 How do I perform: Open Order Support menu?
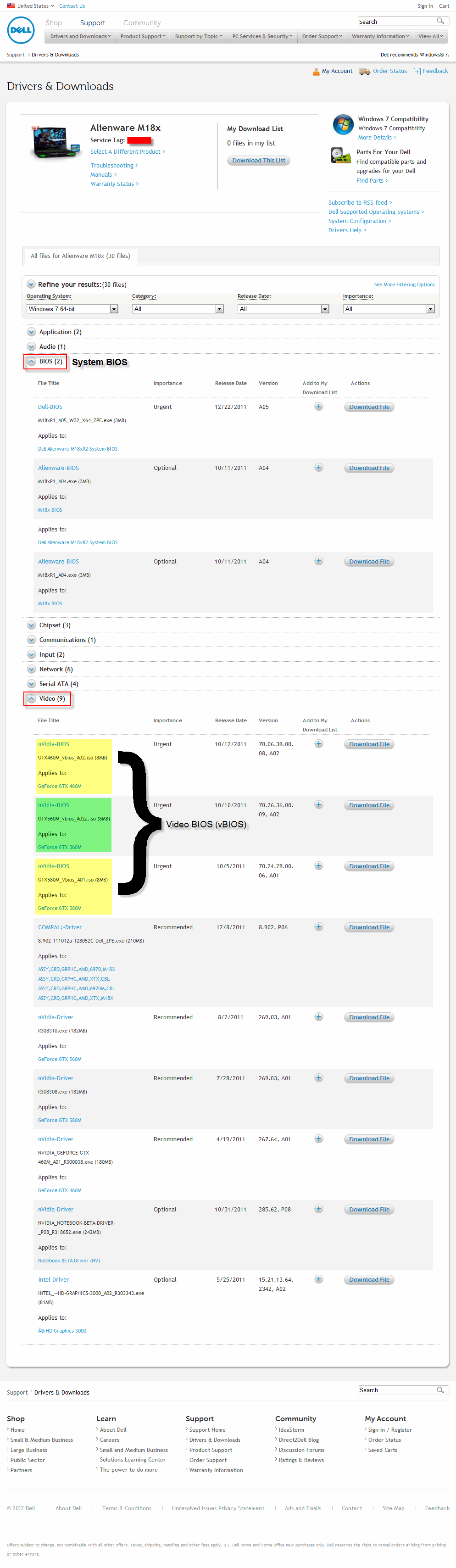tap(322, 37)
